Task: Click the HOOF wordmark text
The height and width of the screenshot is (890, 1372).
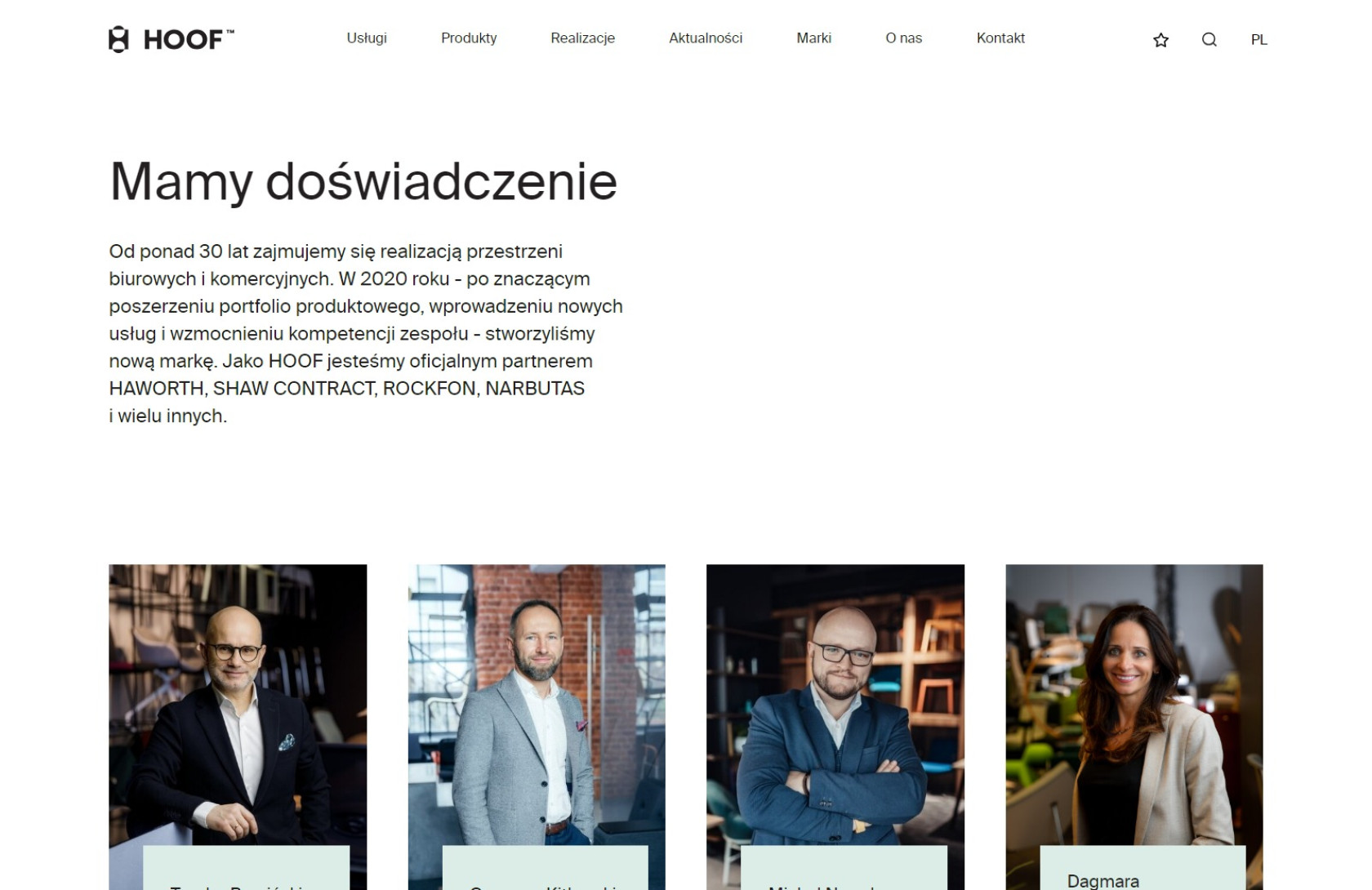Action: click(189, 40)
